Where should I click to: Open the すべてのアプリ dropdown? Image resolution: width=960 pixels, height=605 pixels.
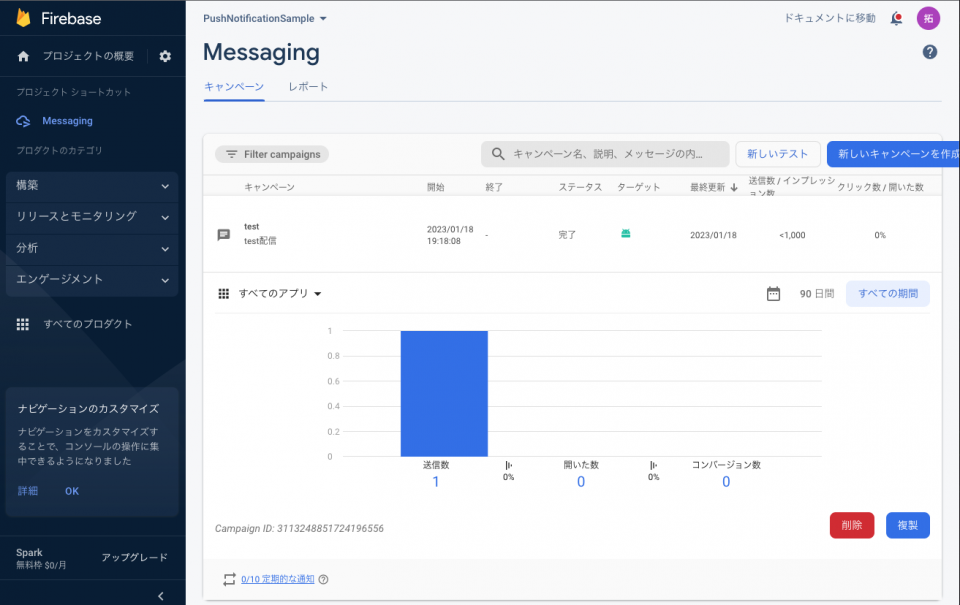275,293
